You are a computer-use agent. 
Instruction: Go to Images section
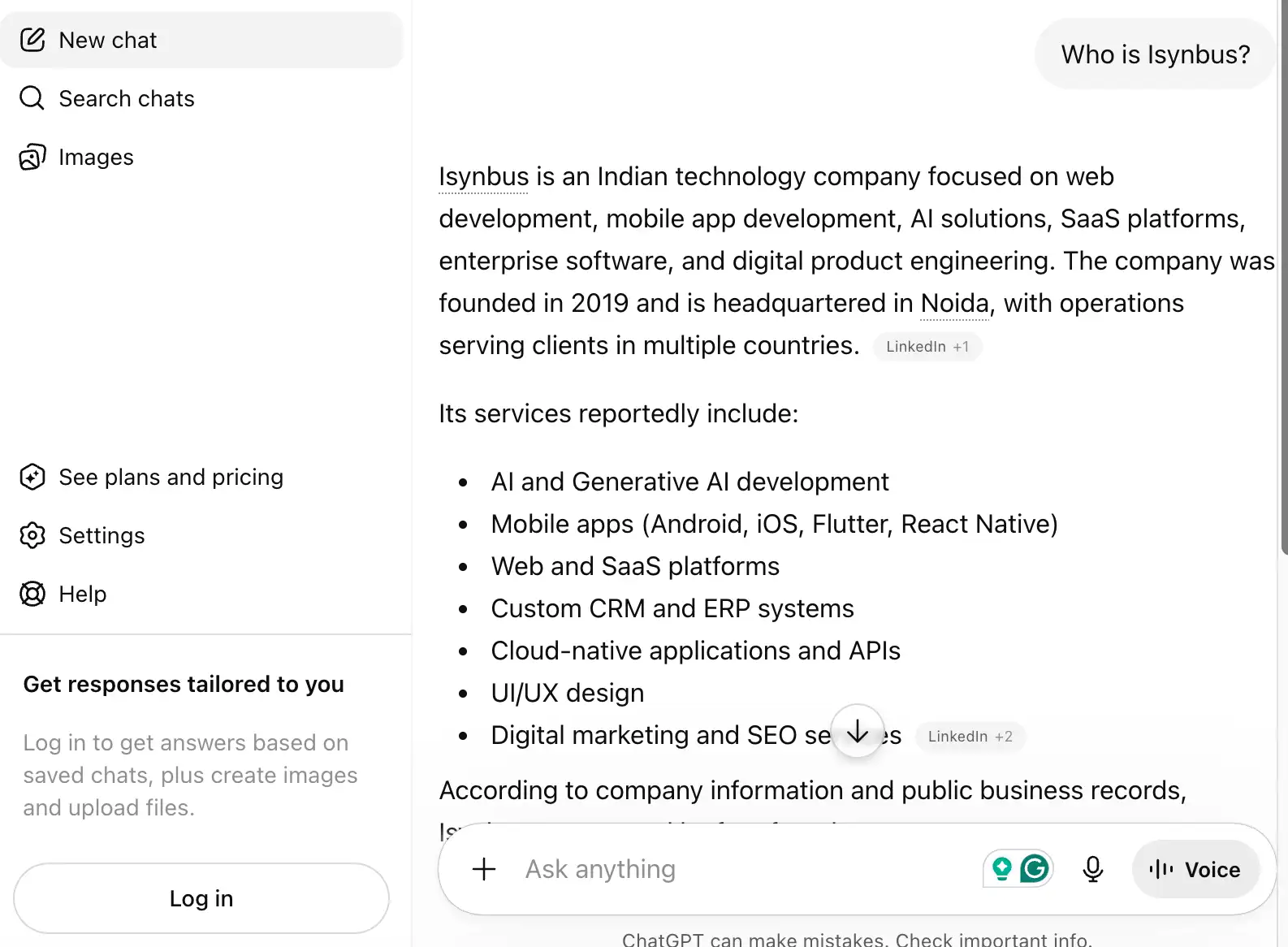tap(201, 157)
